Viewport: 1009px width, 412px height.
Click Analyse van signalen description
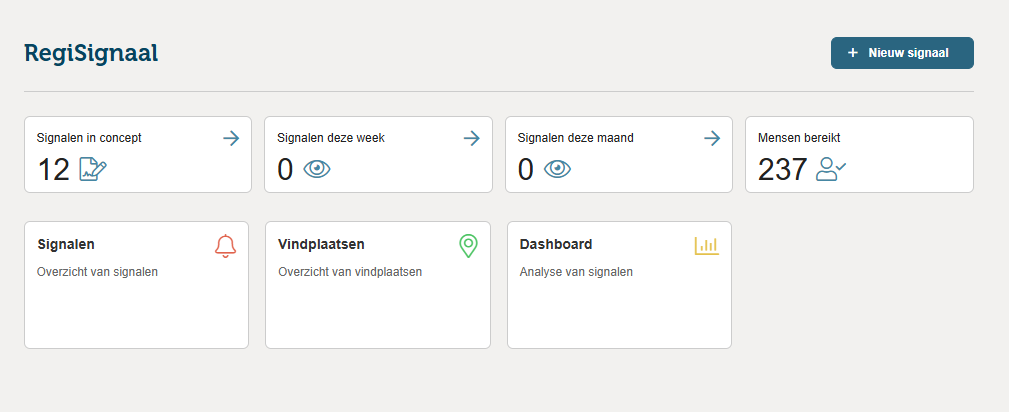[x=576, y=271]
